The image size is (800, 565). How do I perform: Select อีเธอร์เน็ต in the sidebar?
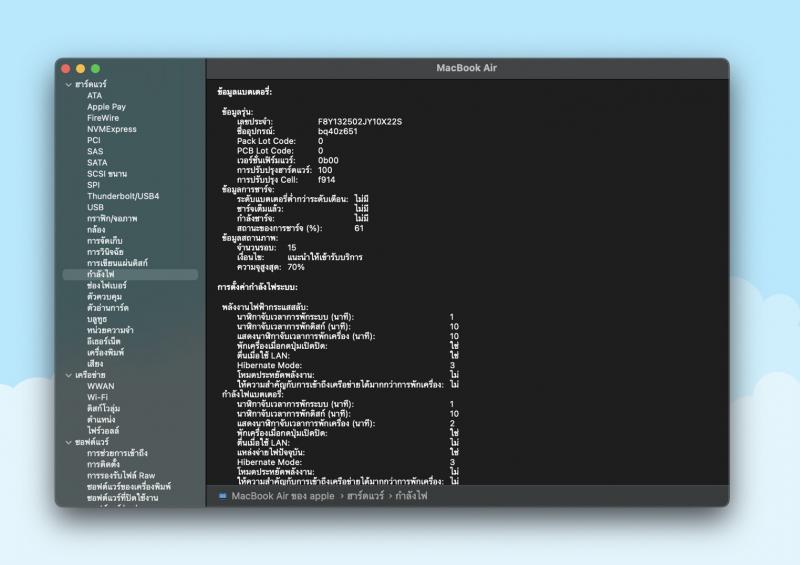[x=104, y=341]
